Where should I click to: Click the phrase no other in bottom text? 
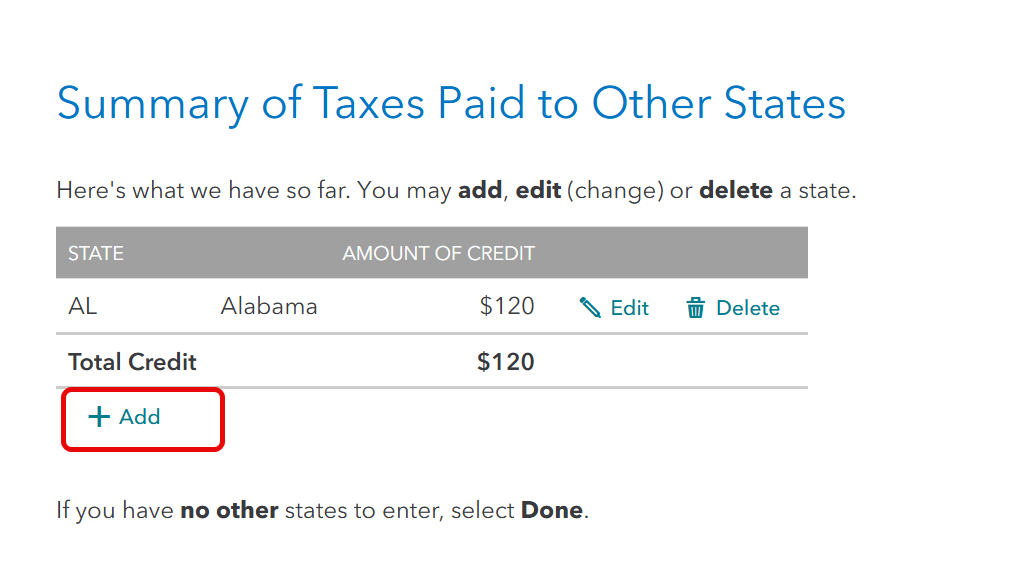tap(229, 510)
